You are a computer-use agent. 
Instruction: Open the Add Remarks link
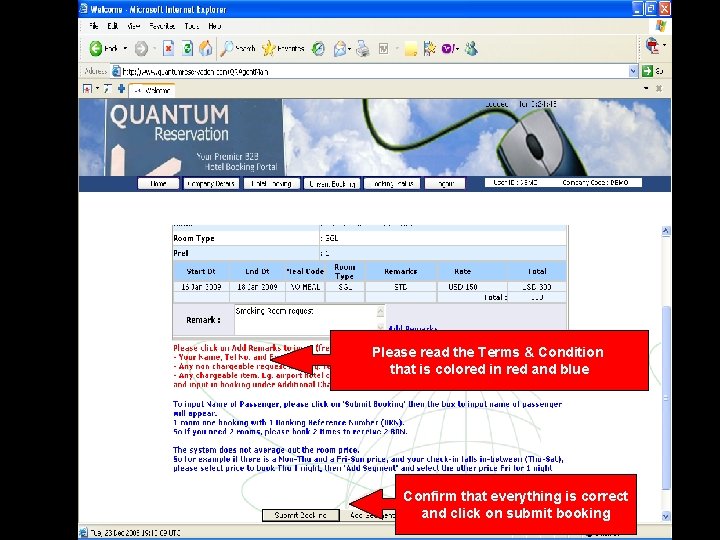[x=412, y=328]
